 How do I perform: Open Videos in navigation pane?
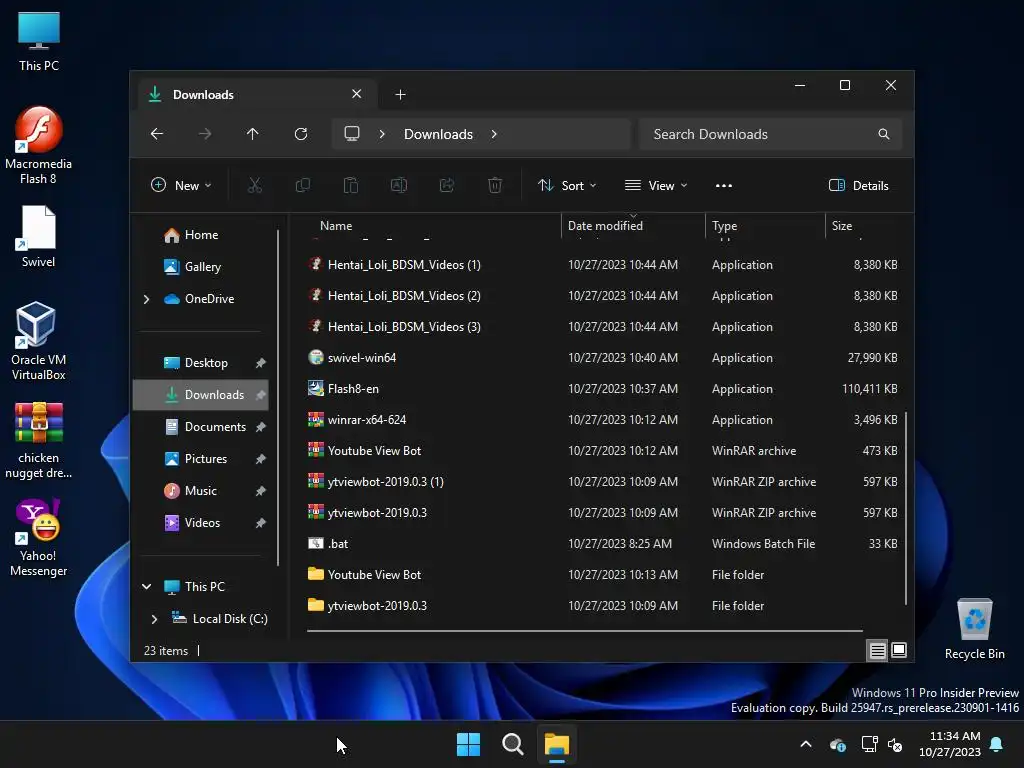point(200,523)
